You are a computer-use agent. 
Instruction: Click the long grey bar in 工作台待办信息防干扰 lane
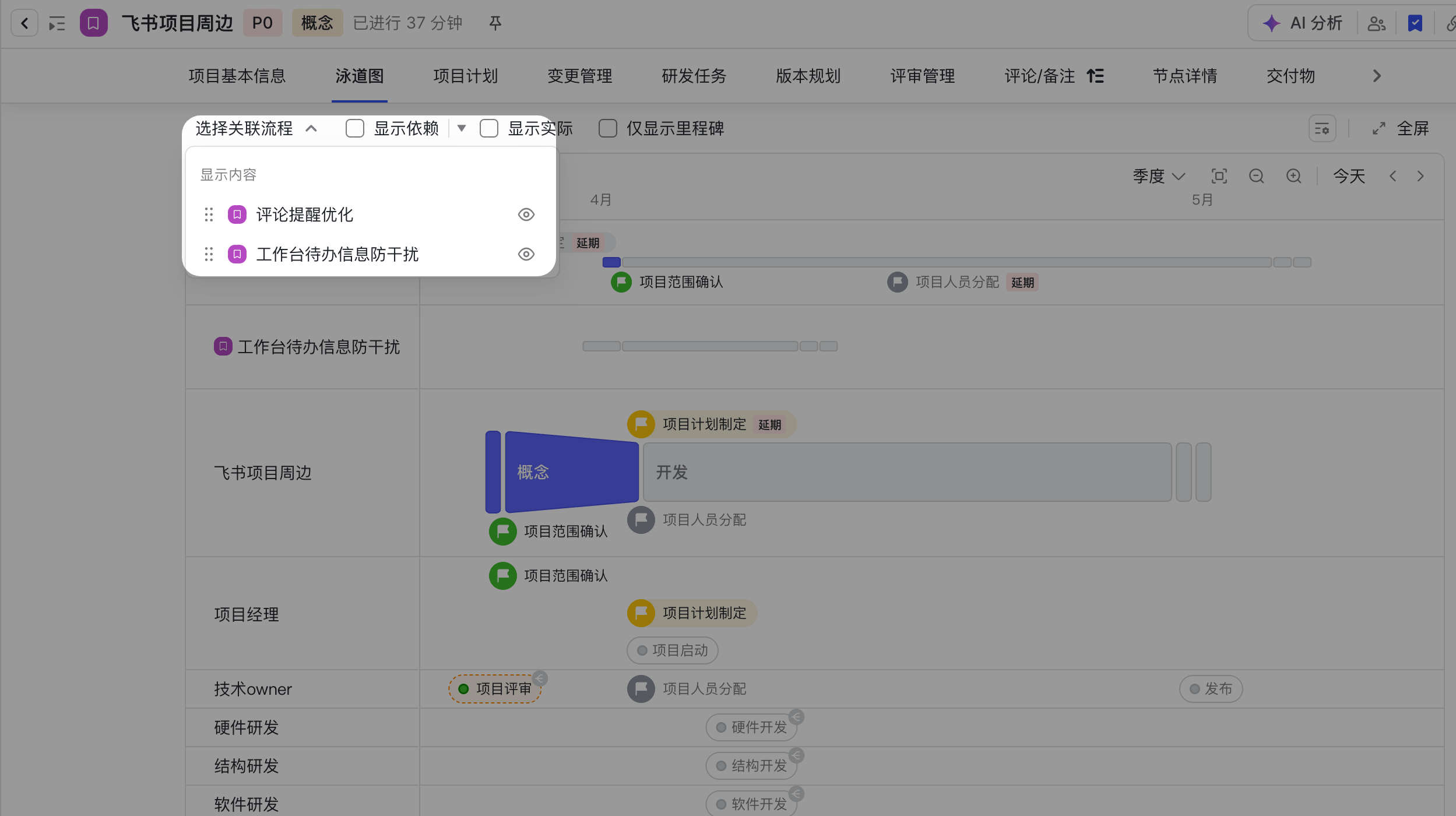(x=710, y=346)
